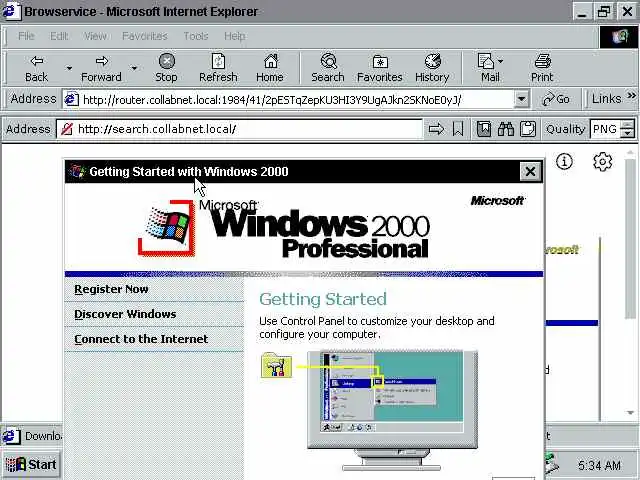Image resolution: width=640 pixels, height=480 pixels.
Task: Print the current page
Action: 542,68
